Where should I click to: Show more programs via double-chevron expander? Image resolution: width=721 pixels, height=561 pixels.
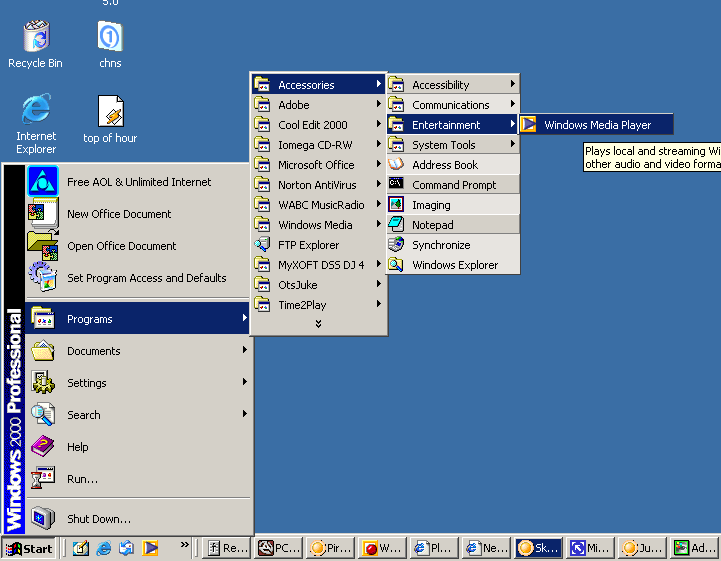click(x=318, y=324)
